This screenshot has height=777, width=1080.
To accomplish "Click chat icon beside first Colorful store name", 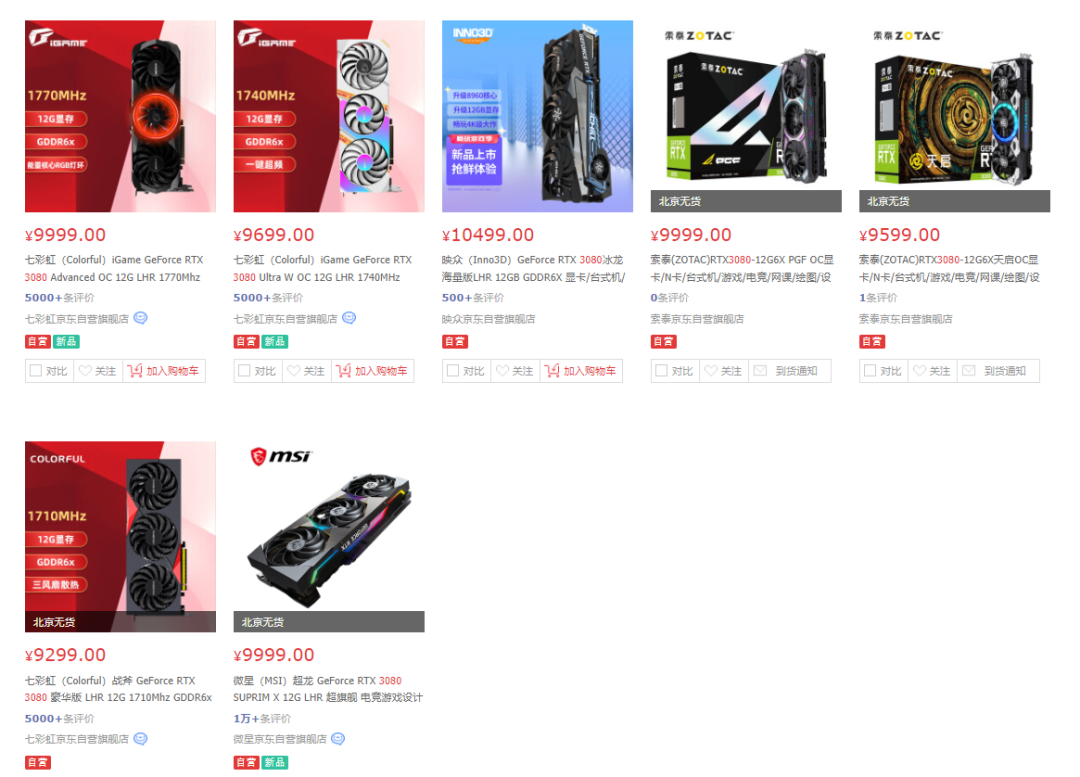I will point(141,318).
